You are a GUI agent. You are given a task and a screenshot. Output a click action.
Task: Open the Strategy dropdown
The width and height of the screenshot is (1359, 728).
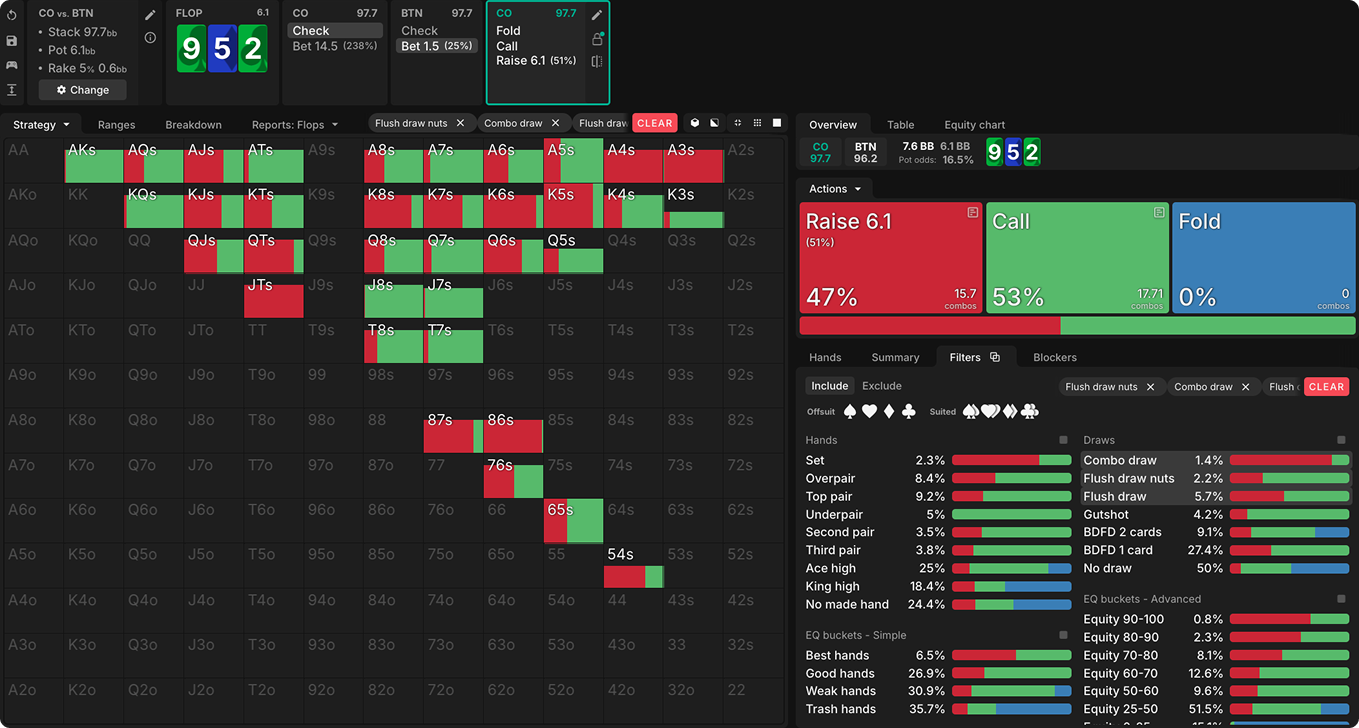tap(41, 125)
